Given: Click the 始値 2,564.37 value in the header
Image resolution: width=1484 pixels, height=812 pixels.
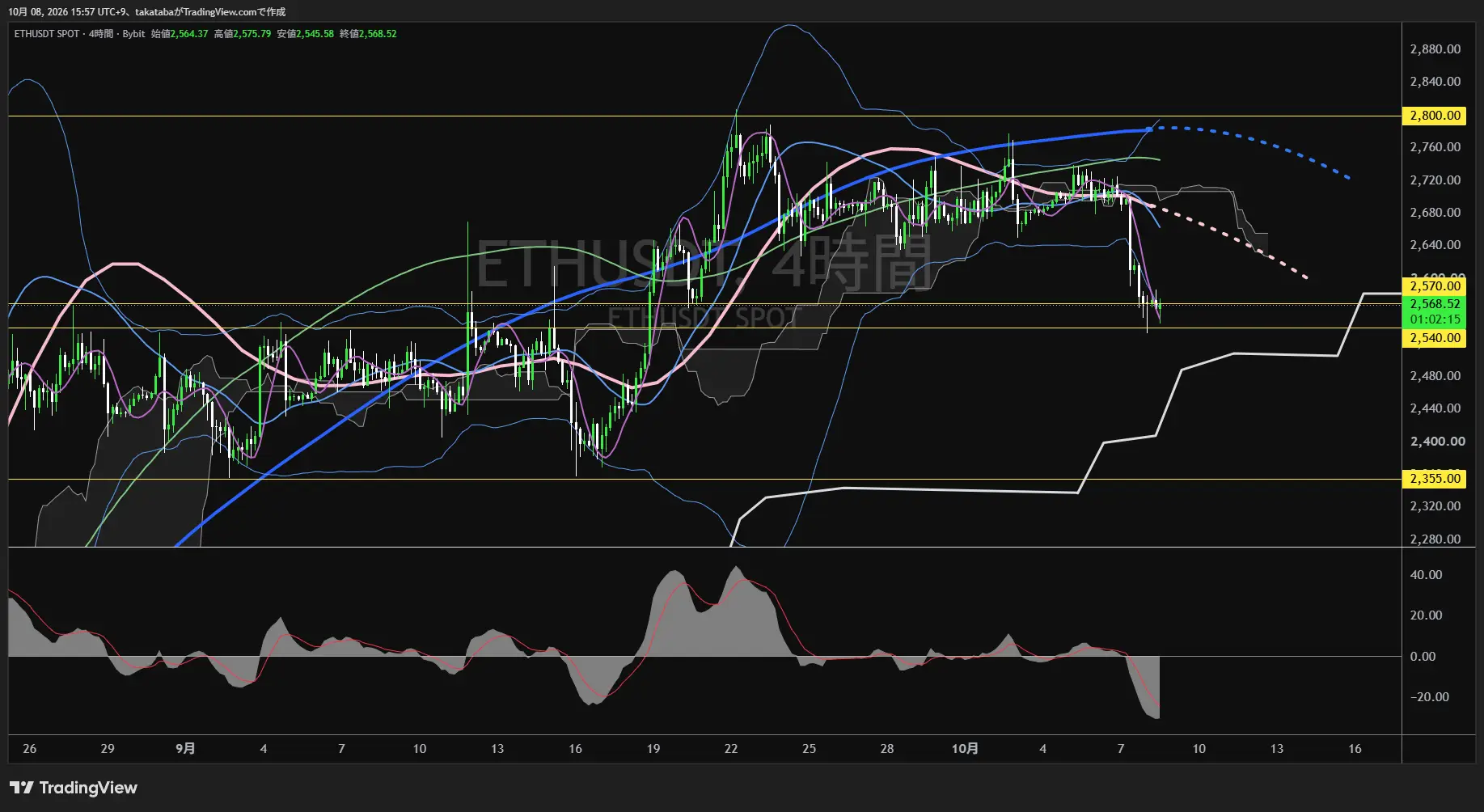Looking at the screenshot, I should point(180,34).
